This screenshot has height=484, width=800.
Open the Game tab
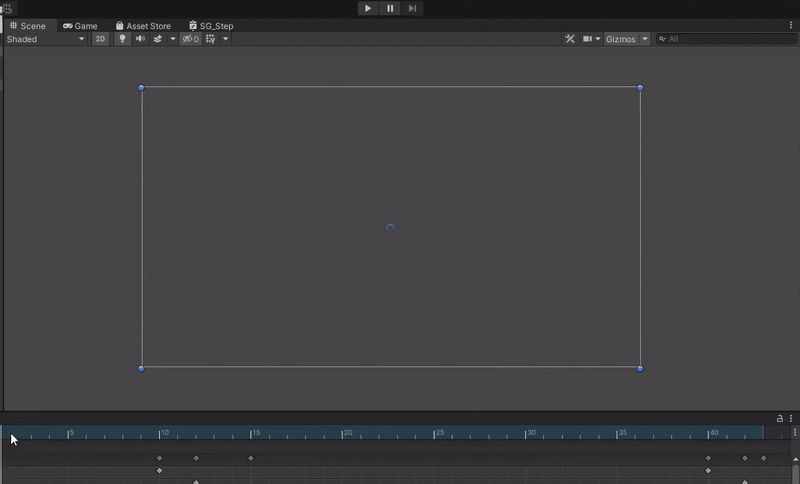click(x=80, y=26)
